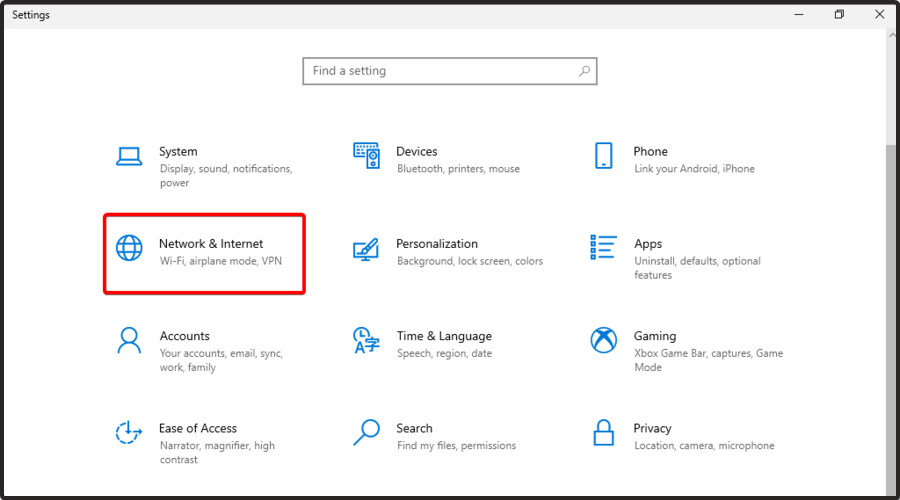Select the Network & Internet globe icon
This screenshot has width=900, height=500.
pyautogui.click(x=129, y=248)
